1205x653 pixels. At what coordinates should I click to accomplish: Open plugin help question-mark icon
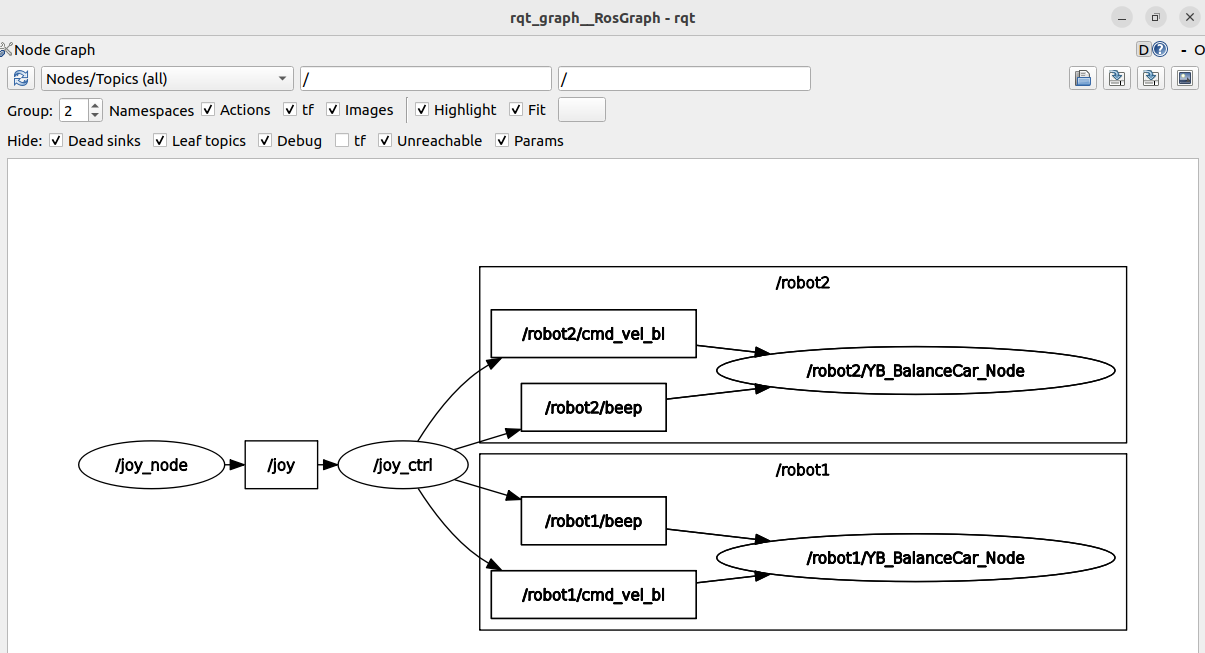[1160, 49]
